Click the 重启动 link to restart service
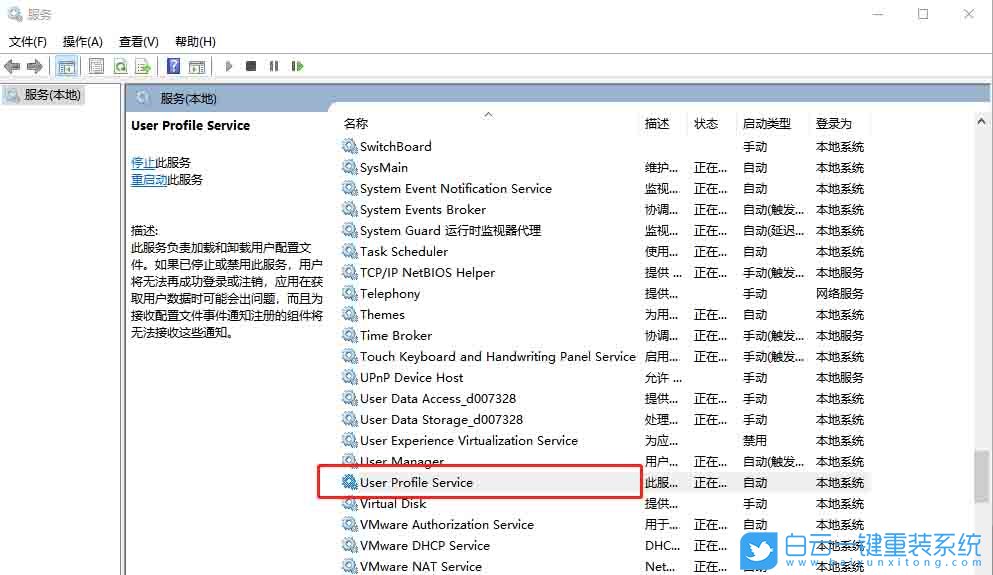The height and width of the screenshot is (575, 993). coord(149,180)
